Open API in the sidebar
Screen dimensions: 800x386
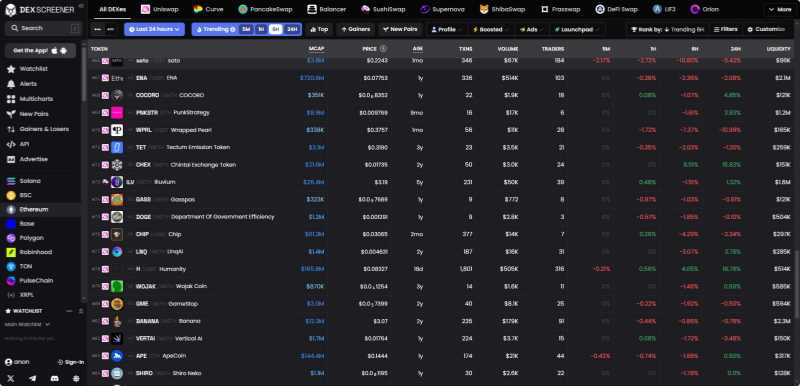click(24, 144)
